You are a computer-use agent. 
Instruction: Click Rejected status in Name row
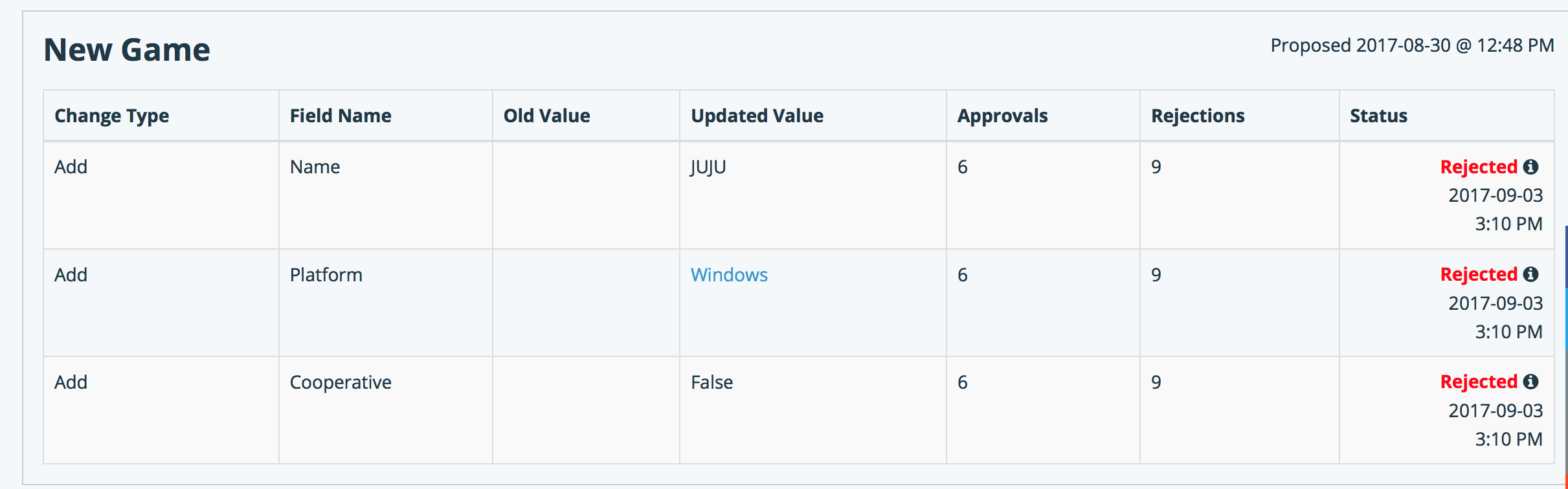(1479, 167)
